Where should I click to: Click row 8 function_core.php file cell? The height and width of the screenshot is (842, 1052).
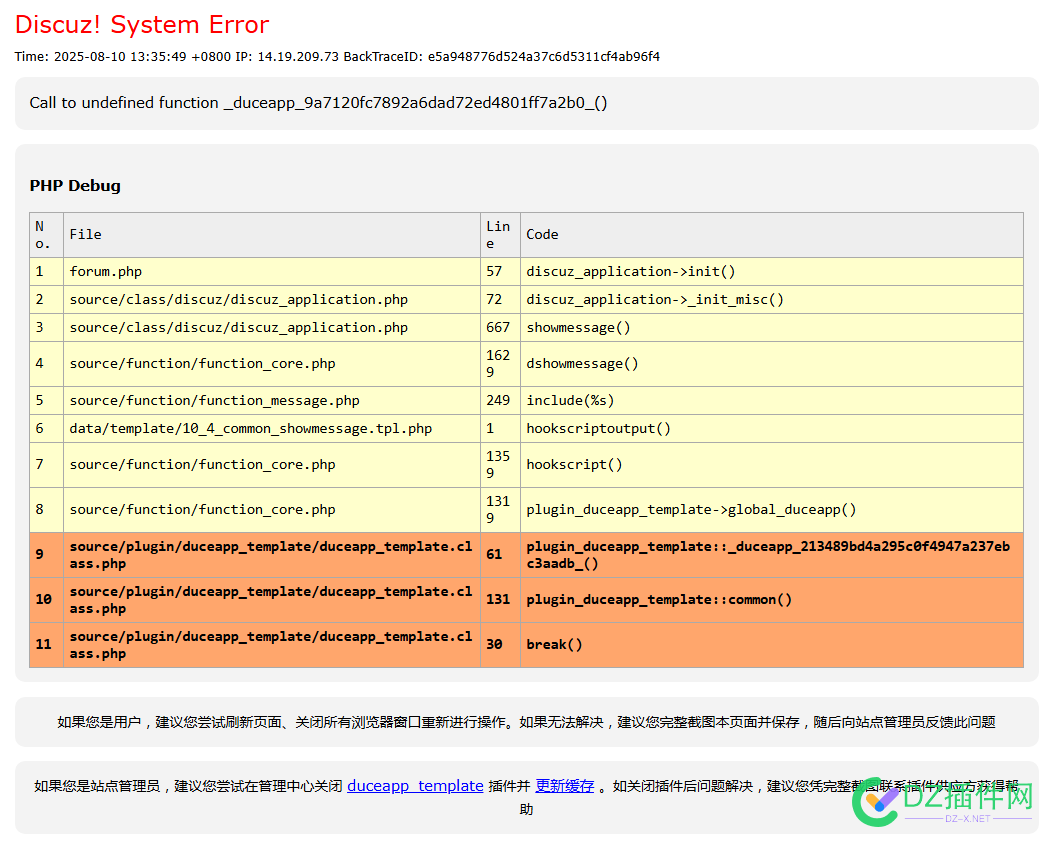(x=272, y=510)
